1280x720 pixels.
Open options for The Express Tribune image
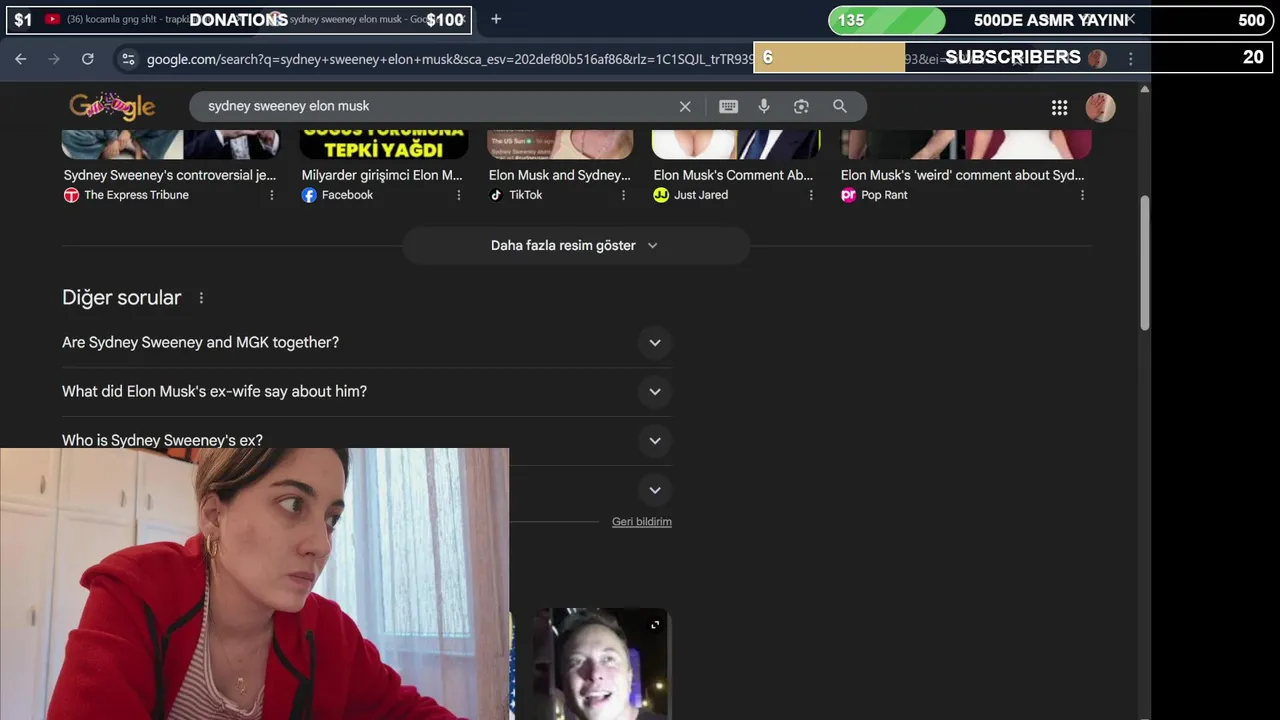coord(272,195)
